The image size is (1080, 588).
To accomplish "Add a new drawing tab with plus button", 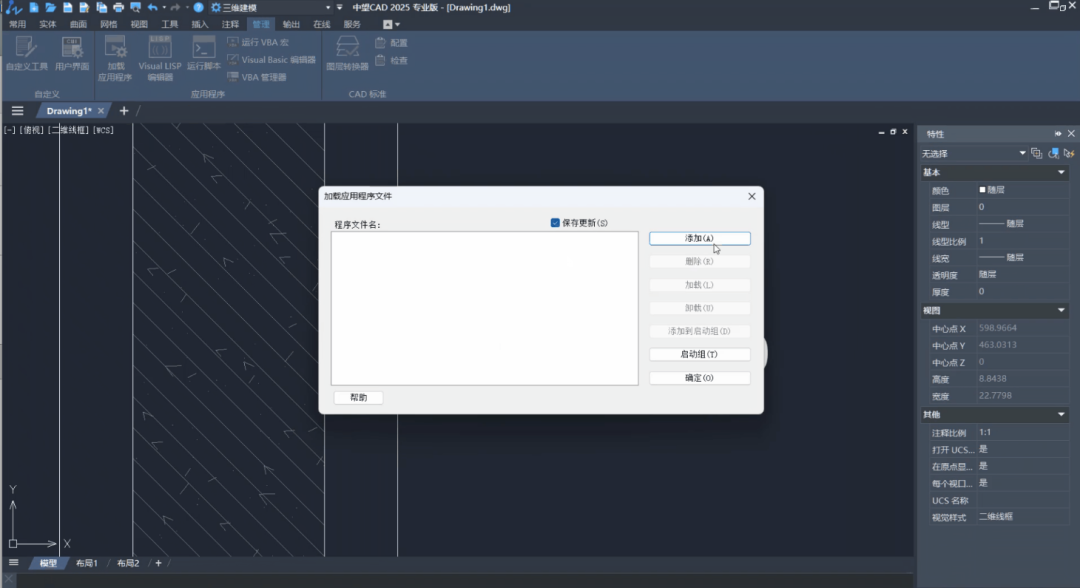I will point(124,111).
